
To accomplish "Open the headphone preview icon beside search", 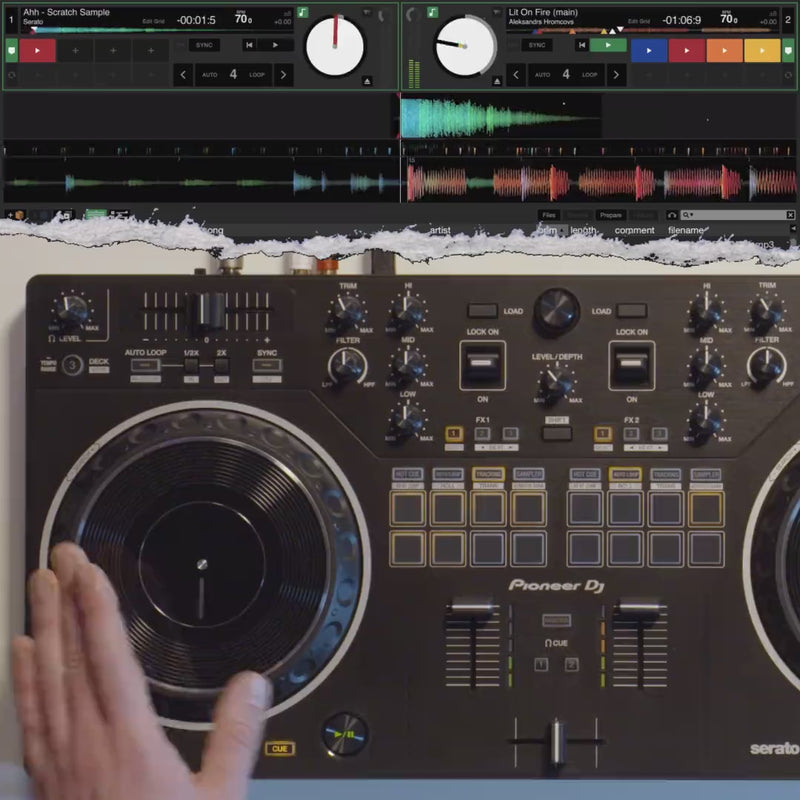I will pyautogui.click(x=672, y=215).
